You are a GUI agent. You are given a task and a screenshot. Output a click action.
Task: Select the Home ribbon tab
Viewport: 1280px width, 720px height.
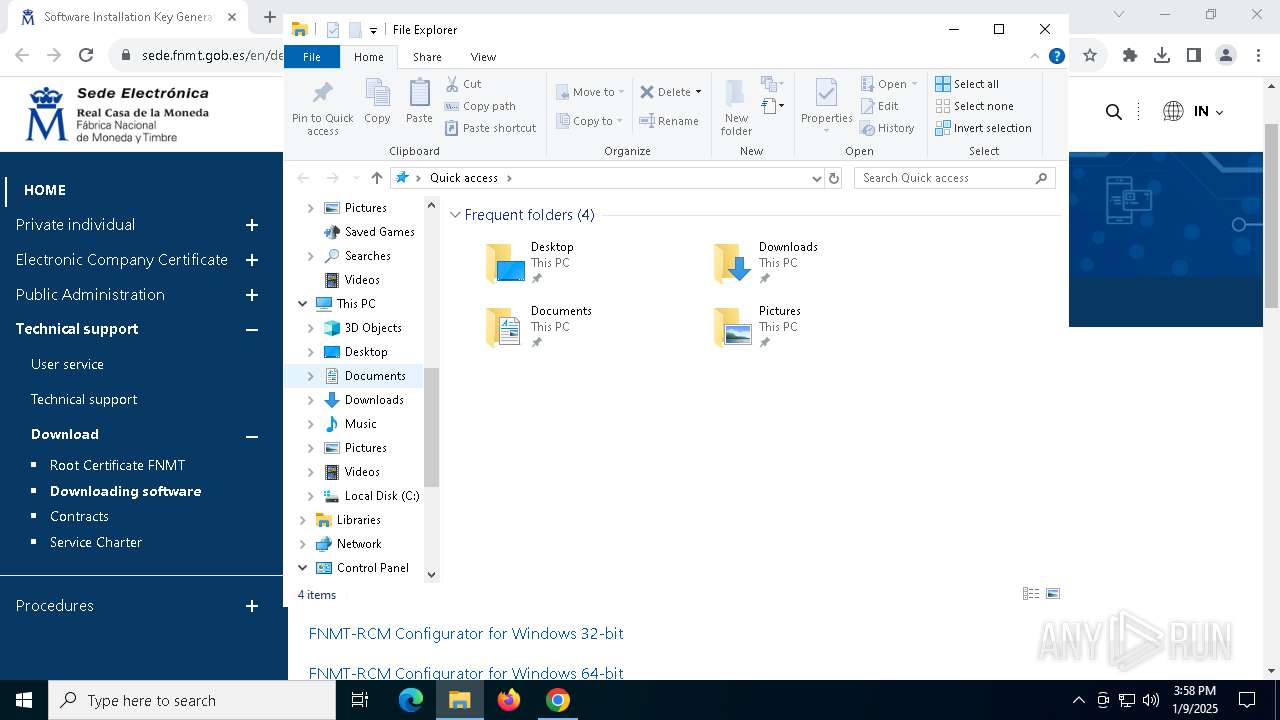click(x=368, y=57)
